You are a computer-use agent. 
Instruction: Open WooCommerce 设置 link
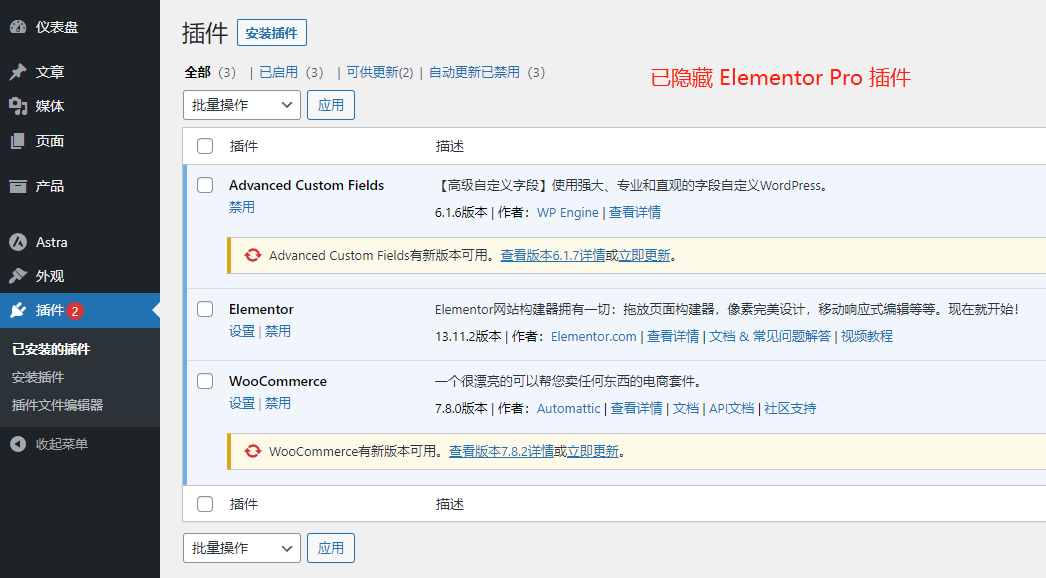pyautogui.click(x=241, y=403)
